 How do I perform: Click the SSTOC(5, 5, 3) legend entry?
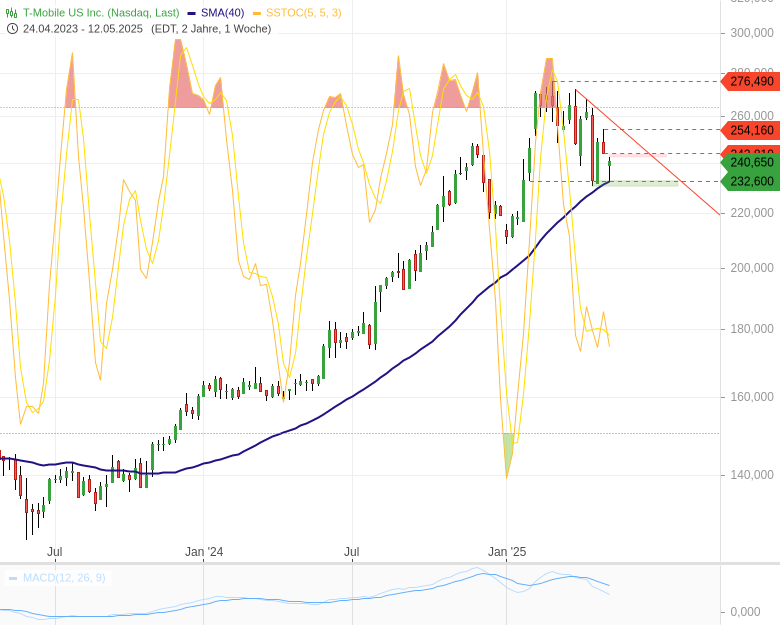click(x=303, y=13)
